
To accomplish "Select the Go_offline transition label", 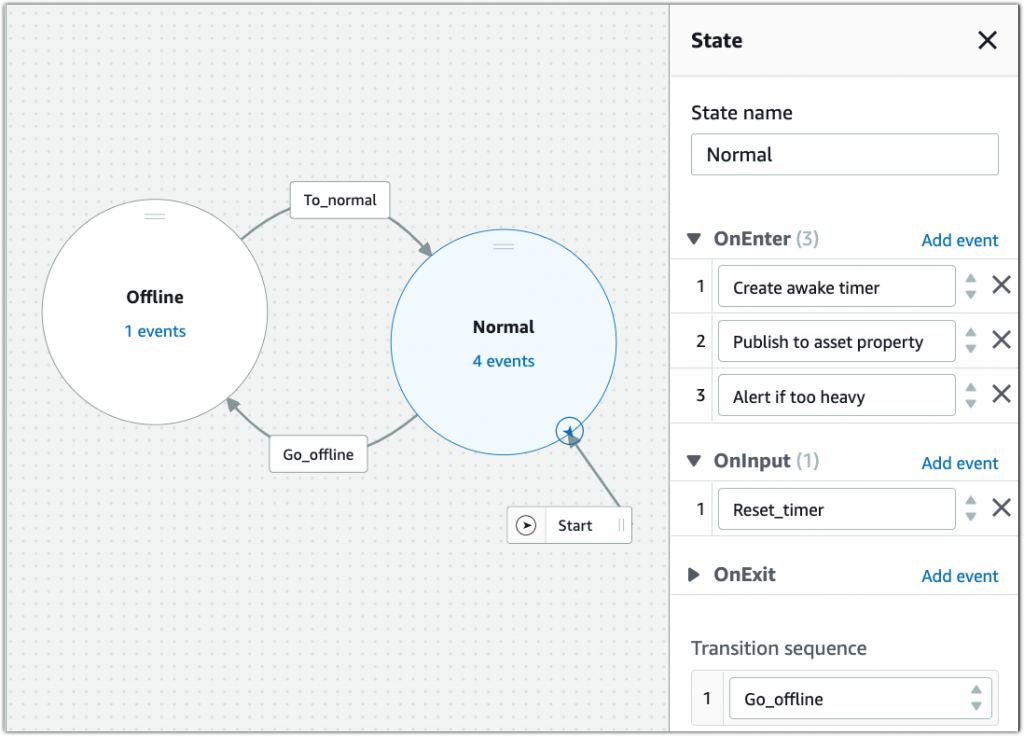I will point(318,454).
